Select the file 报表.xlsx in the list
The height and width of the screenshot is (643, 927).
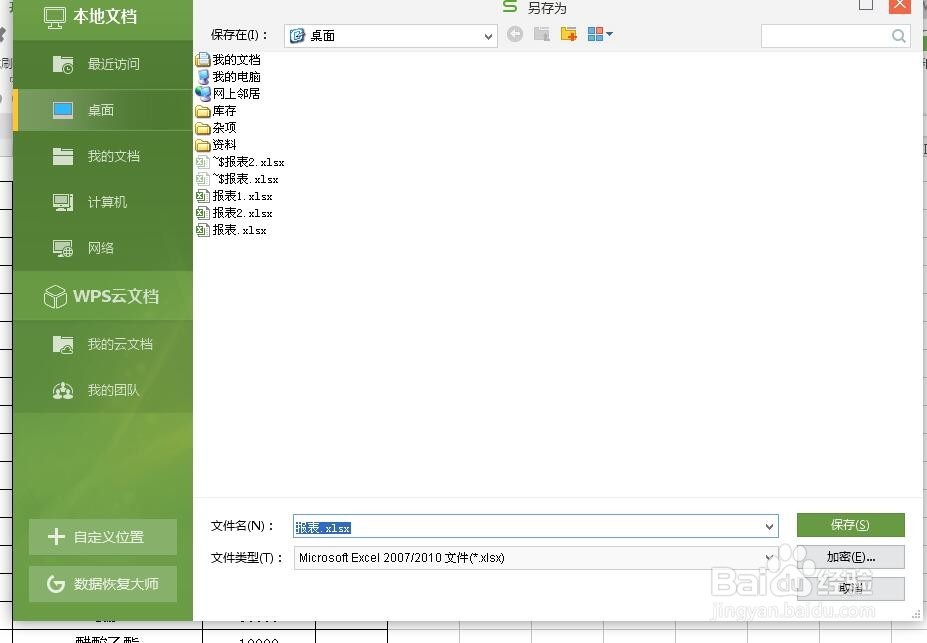pos(232,230)
